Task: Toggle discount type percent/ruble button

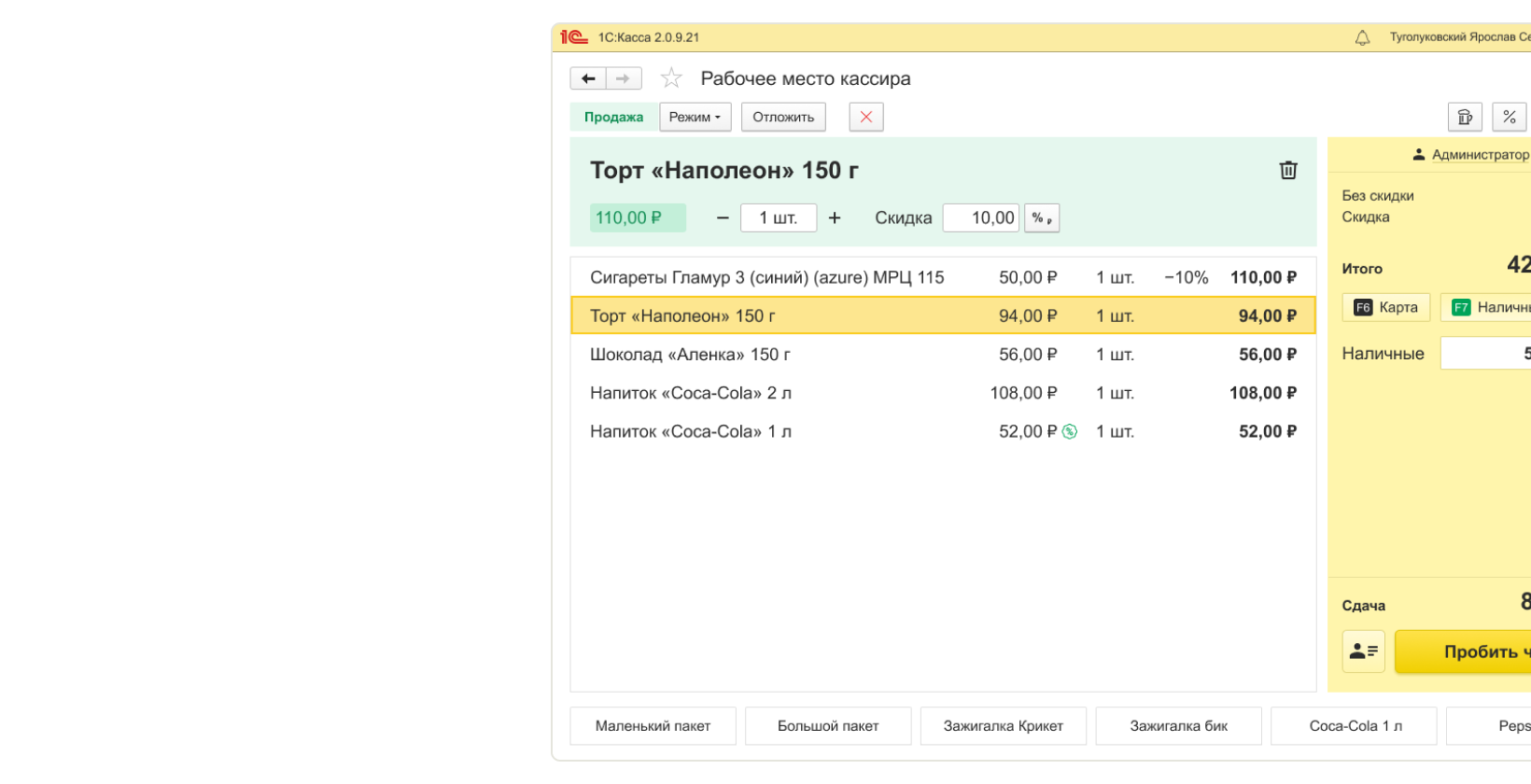Action: (x=1042, y=217)
